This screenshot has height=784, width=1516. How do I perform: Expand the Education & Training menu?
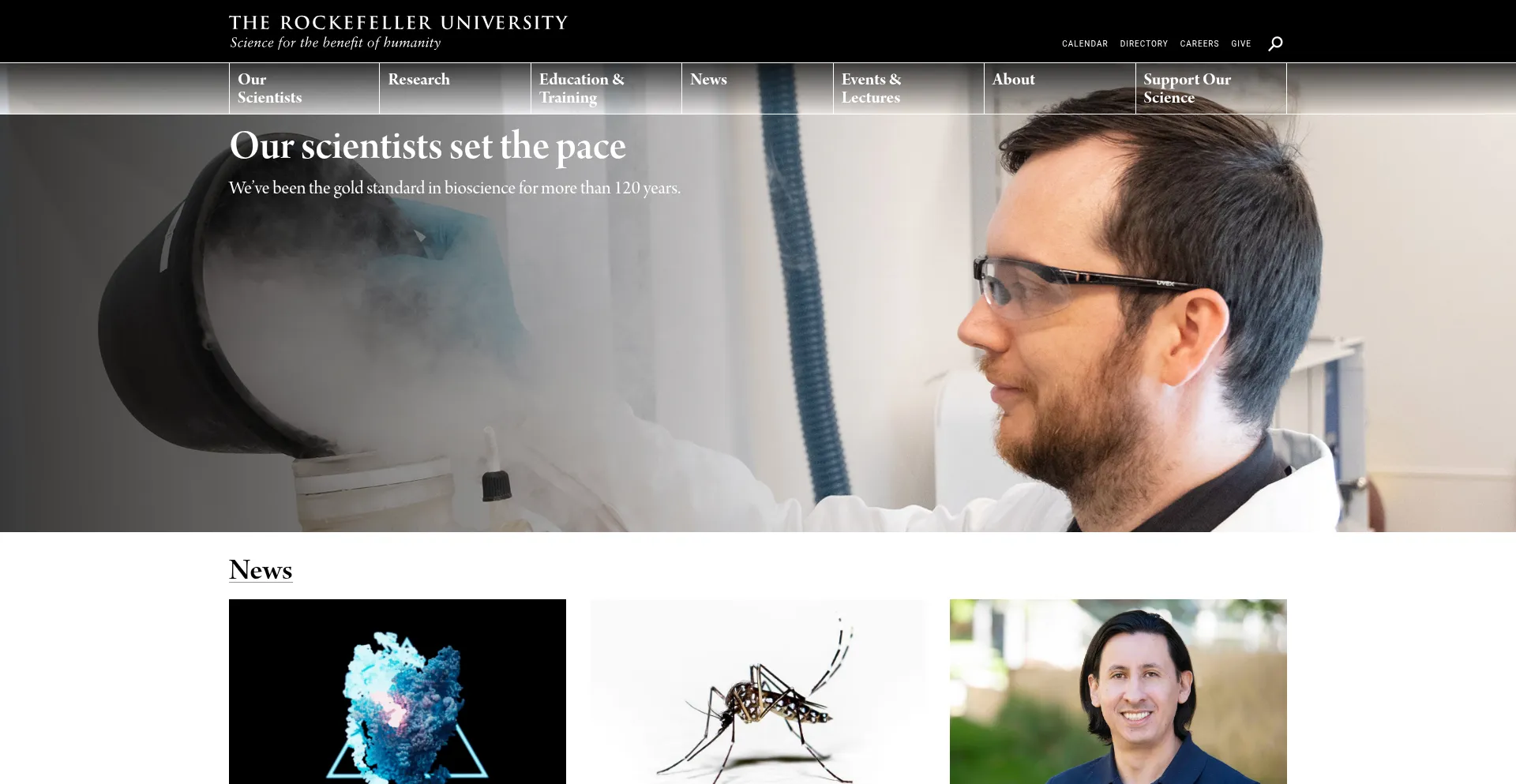tap(606, 88)
